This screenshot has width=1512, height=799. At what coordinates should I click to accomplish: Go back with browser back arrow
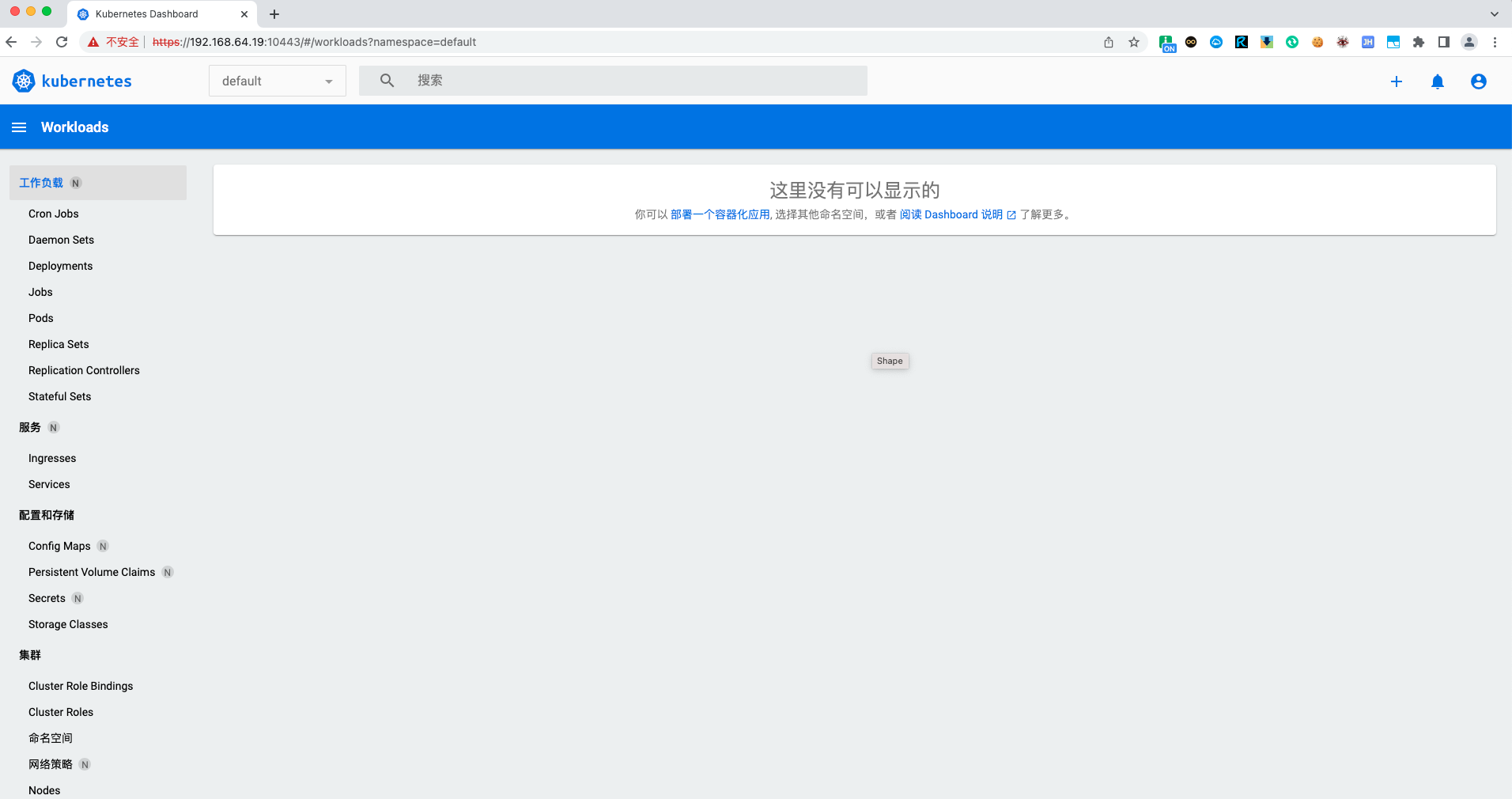pyautogui.click(x=11, y=42)
